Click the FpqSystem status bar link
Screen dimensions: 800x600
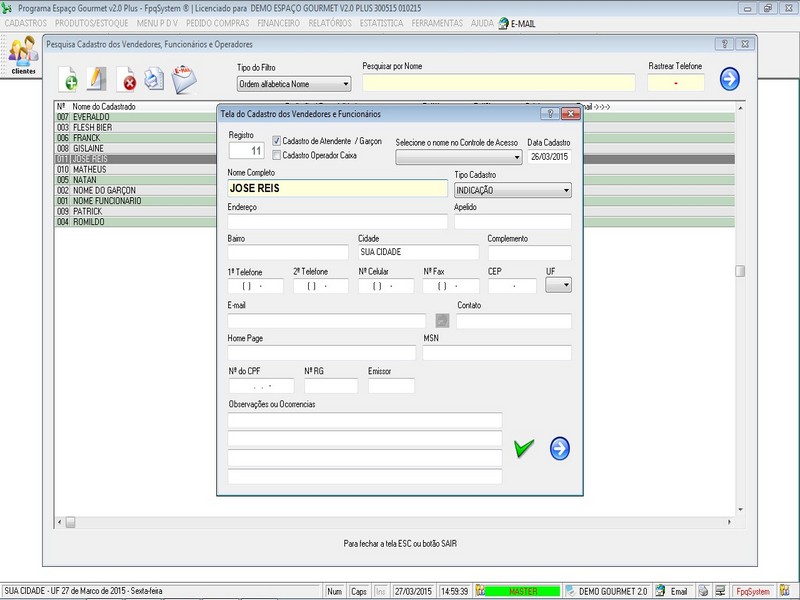(x=753, y=591)
